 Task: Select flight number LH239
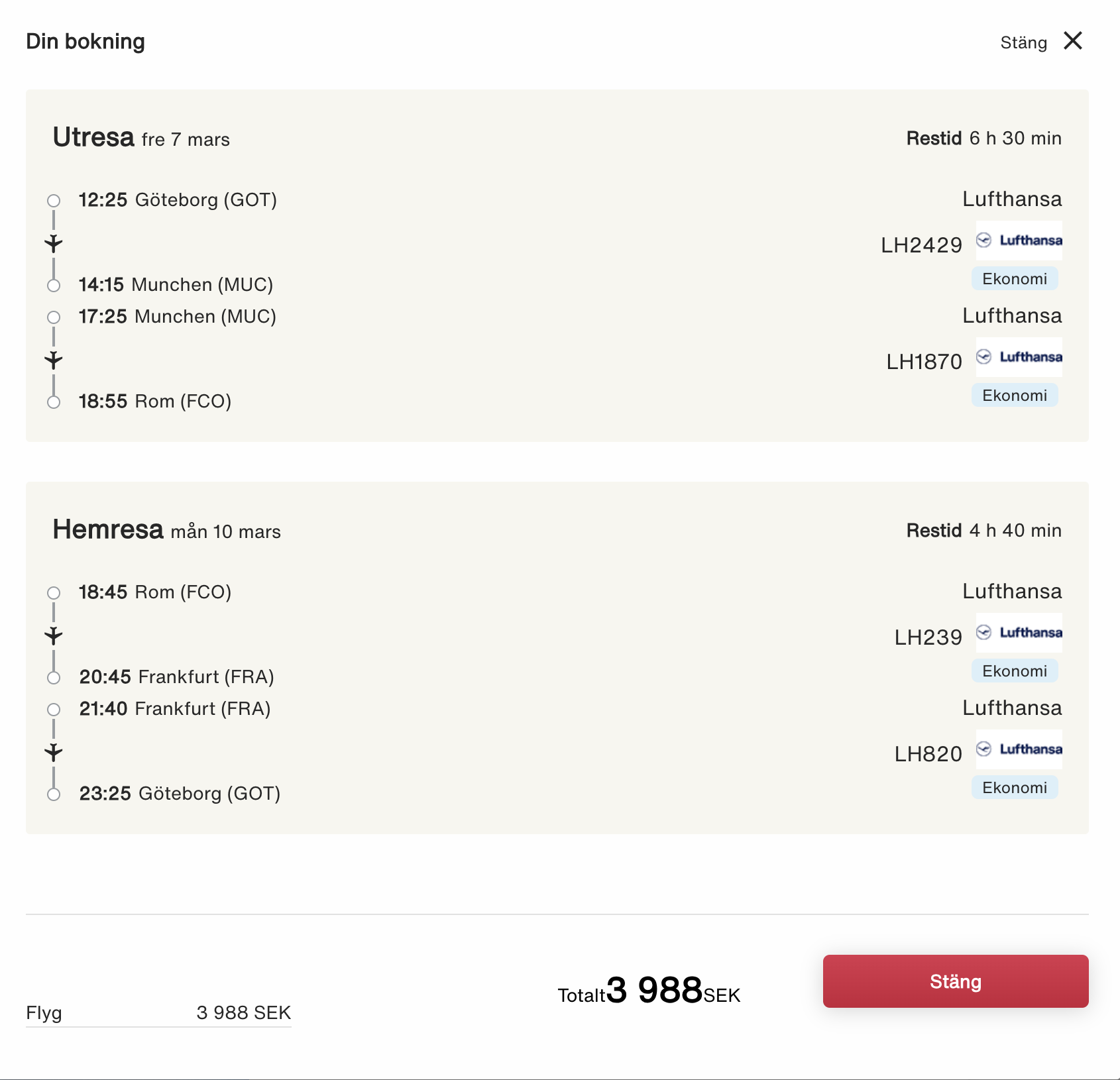(x=928, y=637)
